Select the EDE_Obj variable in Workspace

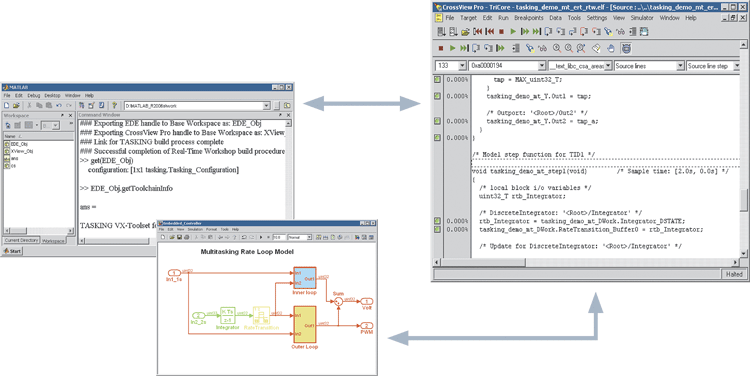[15, 144]
